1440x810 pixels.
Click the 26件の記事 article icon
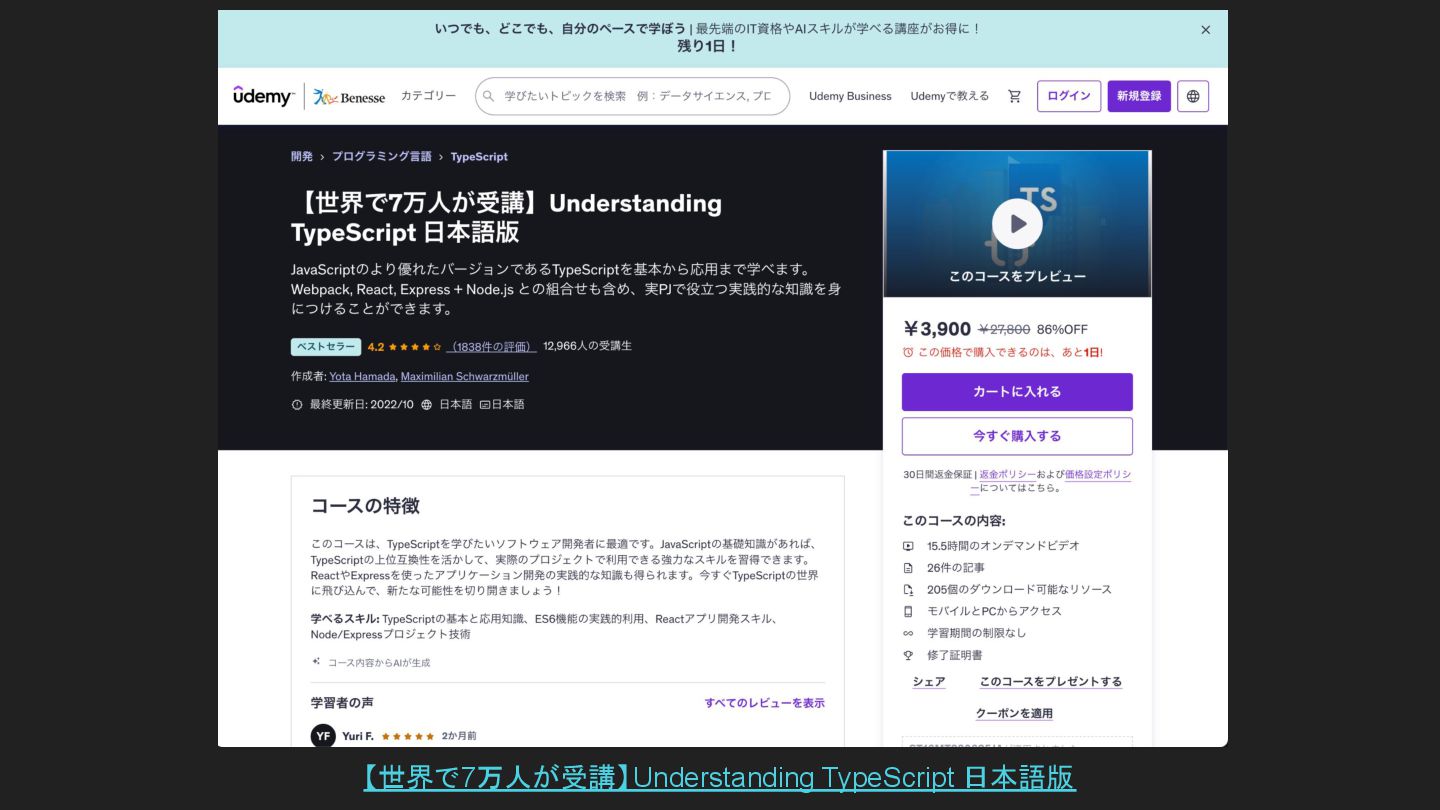pos(908,568)
